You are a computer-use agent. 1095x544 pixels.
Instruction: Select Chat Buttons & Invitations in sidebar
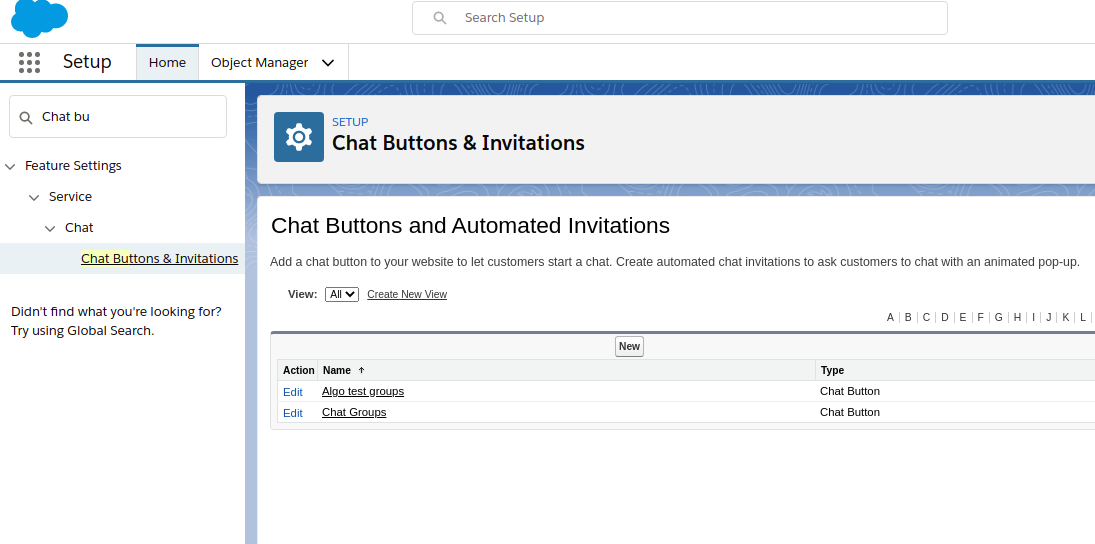click(x=159, y=258)
